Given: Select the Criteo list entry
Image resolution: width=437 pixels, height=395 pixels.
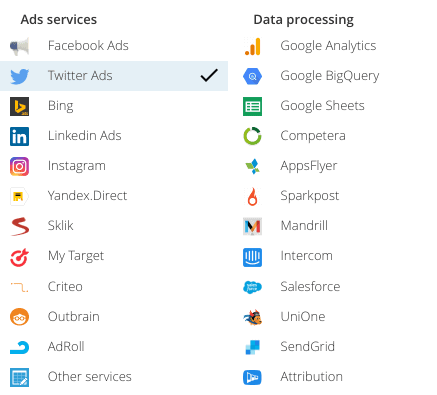Looking at the screenshot, I should [114, 287].
